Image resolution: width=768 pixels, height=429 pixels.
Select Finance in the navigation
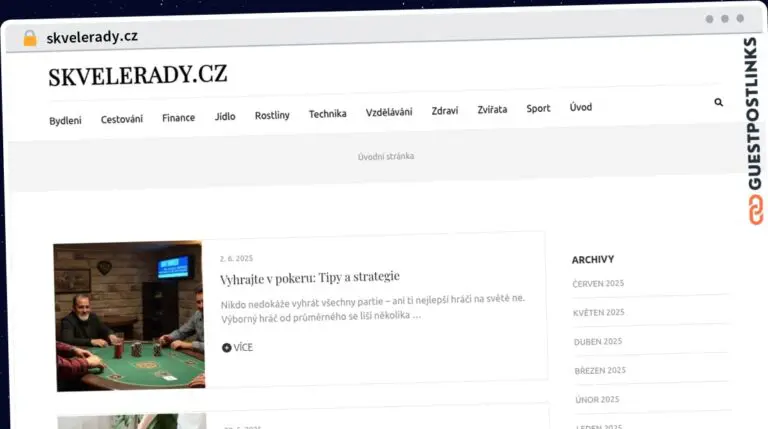[x=178, y=118]
